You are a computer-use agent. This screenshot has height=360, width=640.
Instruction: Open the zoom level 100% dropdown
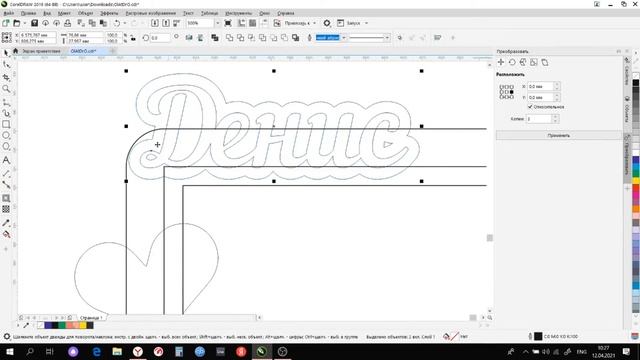tap(217, 23)
